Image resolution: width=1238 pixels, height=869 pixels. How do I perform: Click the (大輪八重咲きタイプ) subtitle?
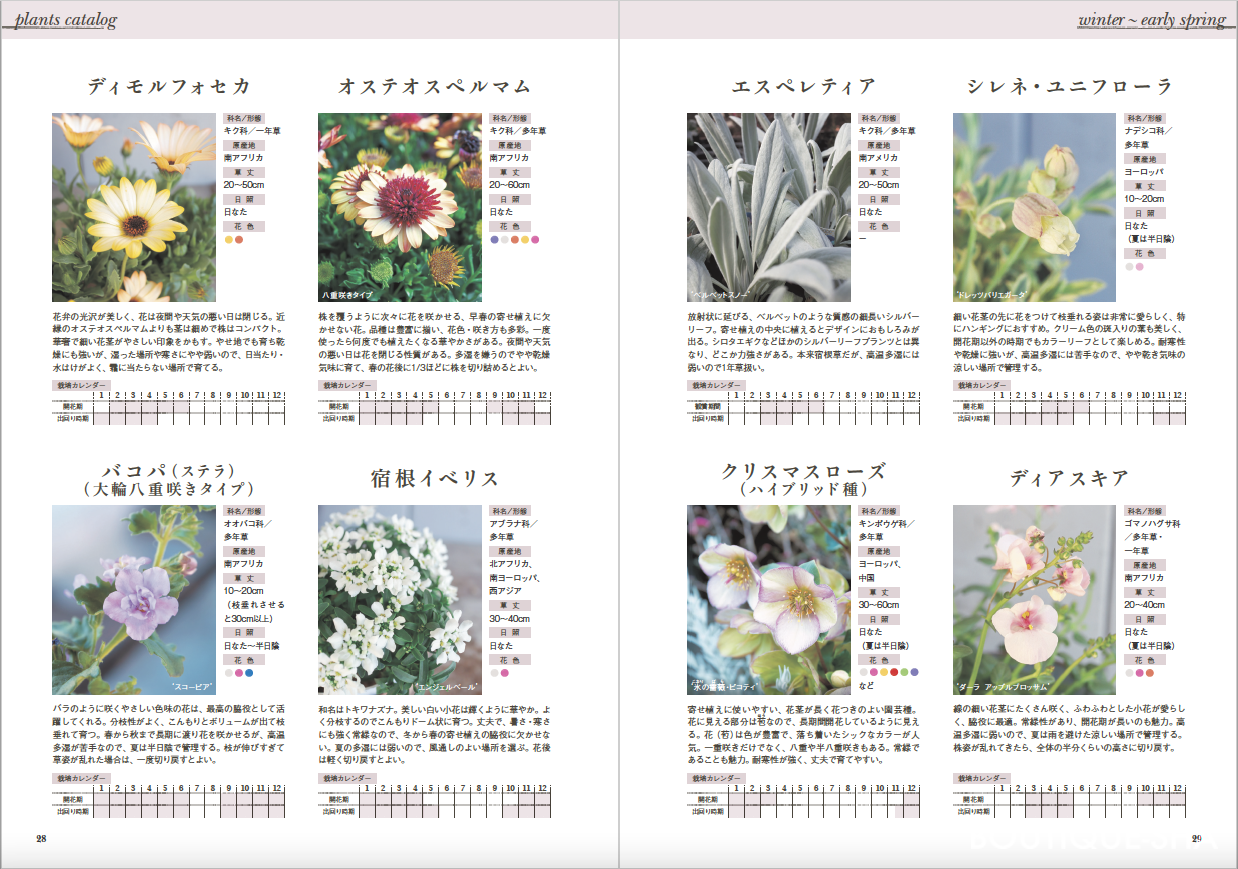[x=168, y=489]
